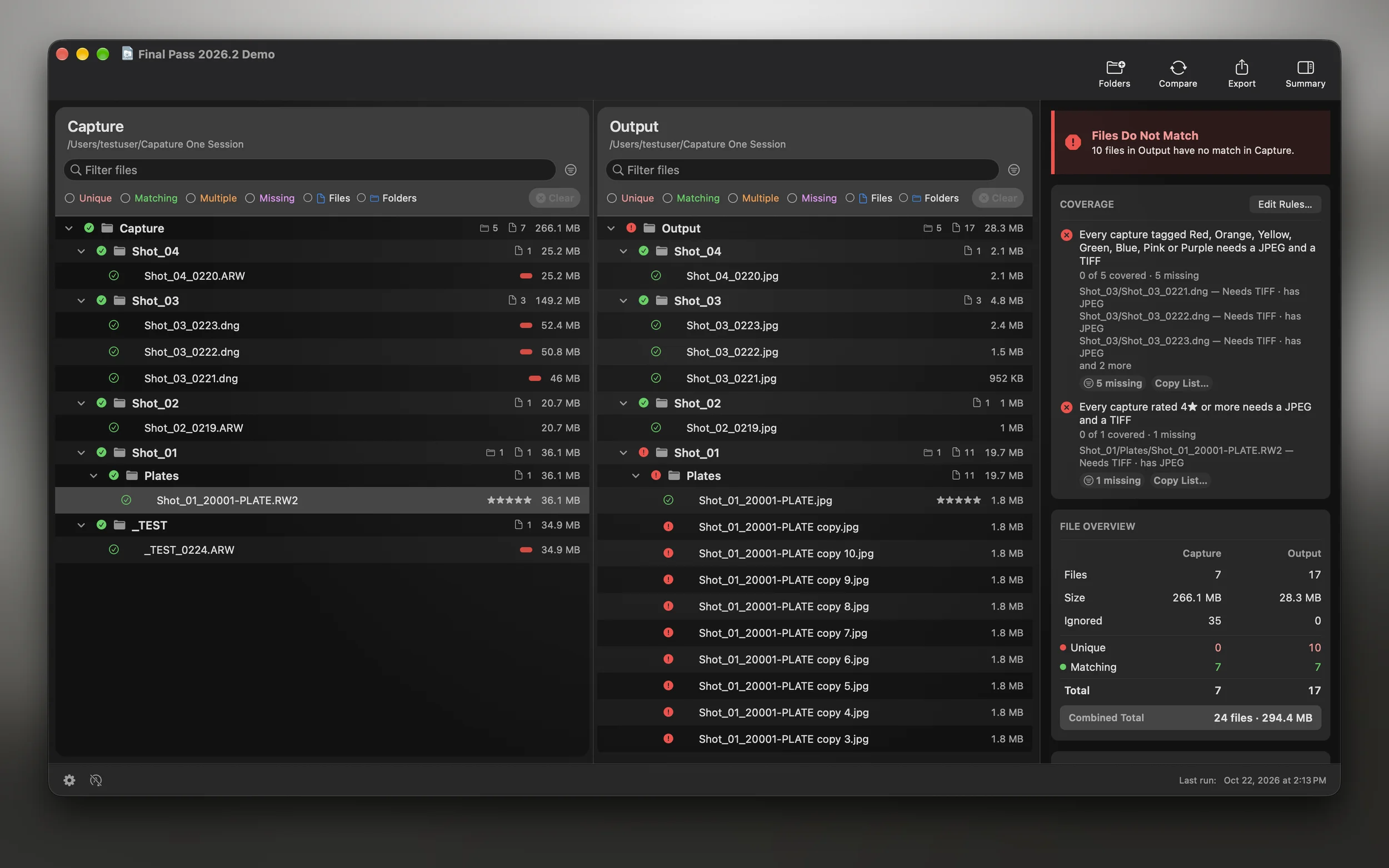Select Shot_02_0219.jpg in Output pane
Screen dimensions: 1389x868
(x=814, y=428)
